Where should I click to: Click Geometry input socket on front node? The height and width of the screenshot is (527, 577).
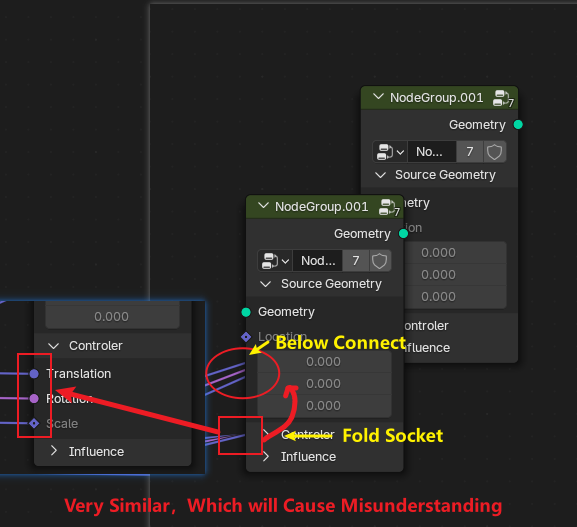[x=246, y=312]
